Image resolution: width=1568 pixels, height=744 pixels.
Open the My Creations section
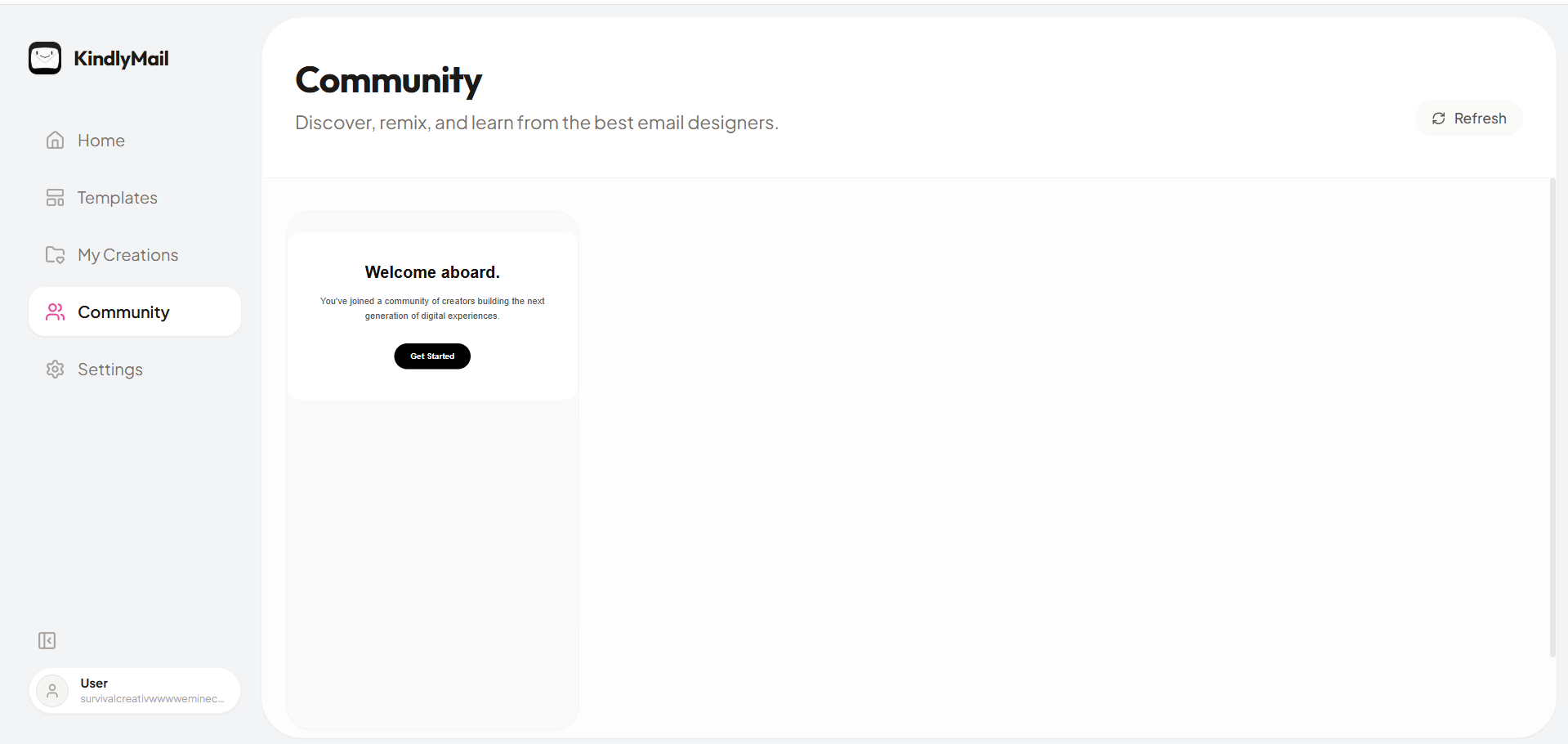point(127,254)
